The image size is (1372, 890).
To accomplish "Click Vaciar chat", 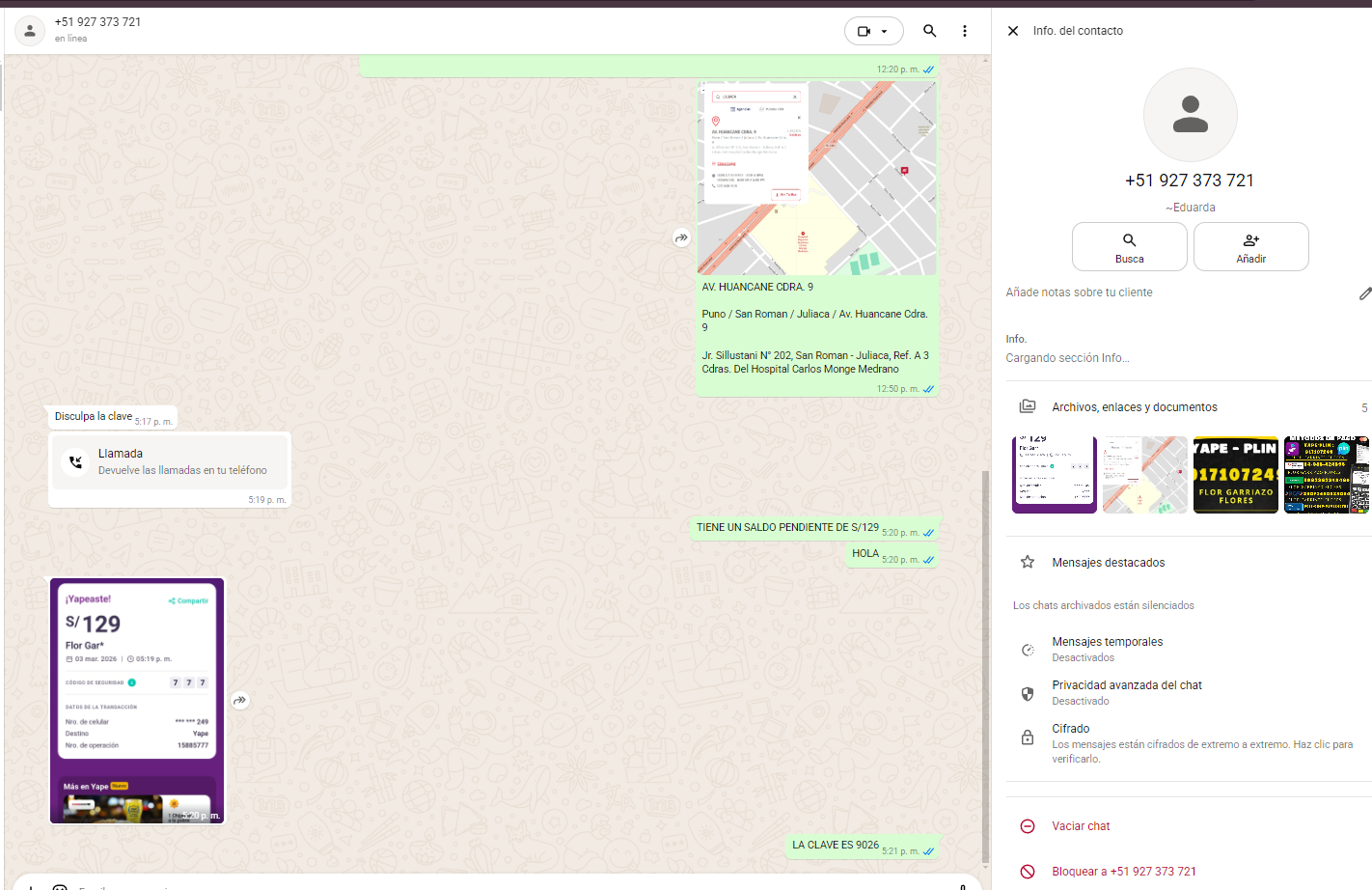I will pyautogui.click(x=1080, y=826).
